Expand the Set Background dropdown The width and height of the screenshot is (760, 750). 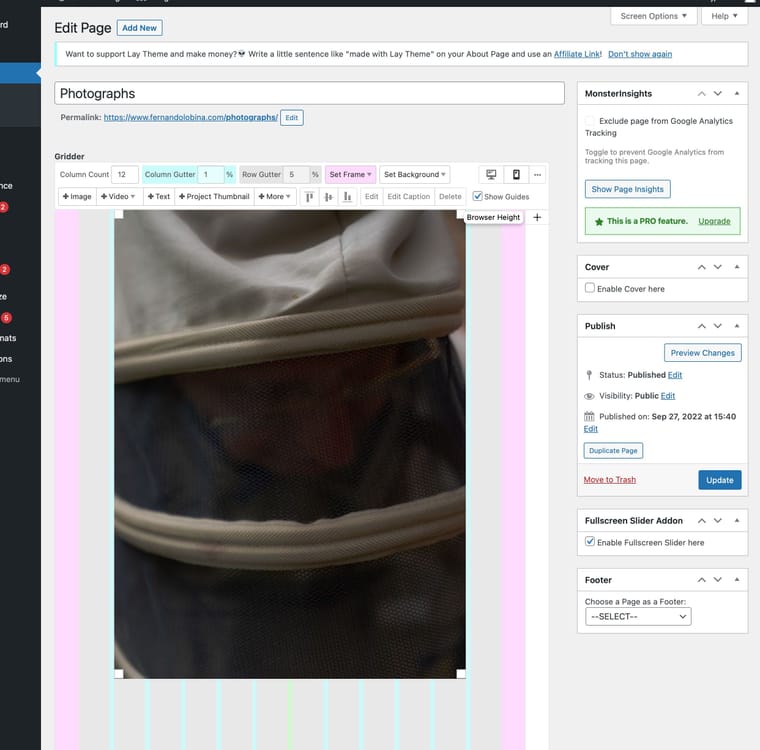pyautogui.click(x=414, y=175)
